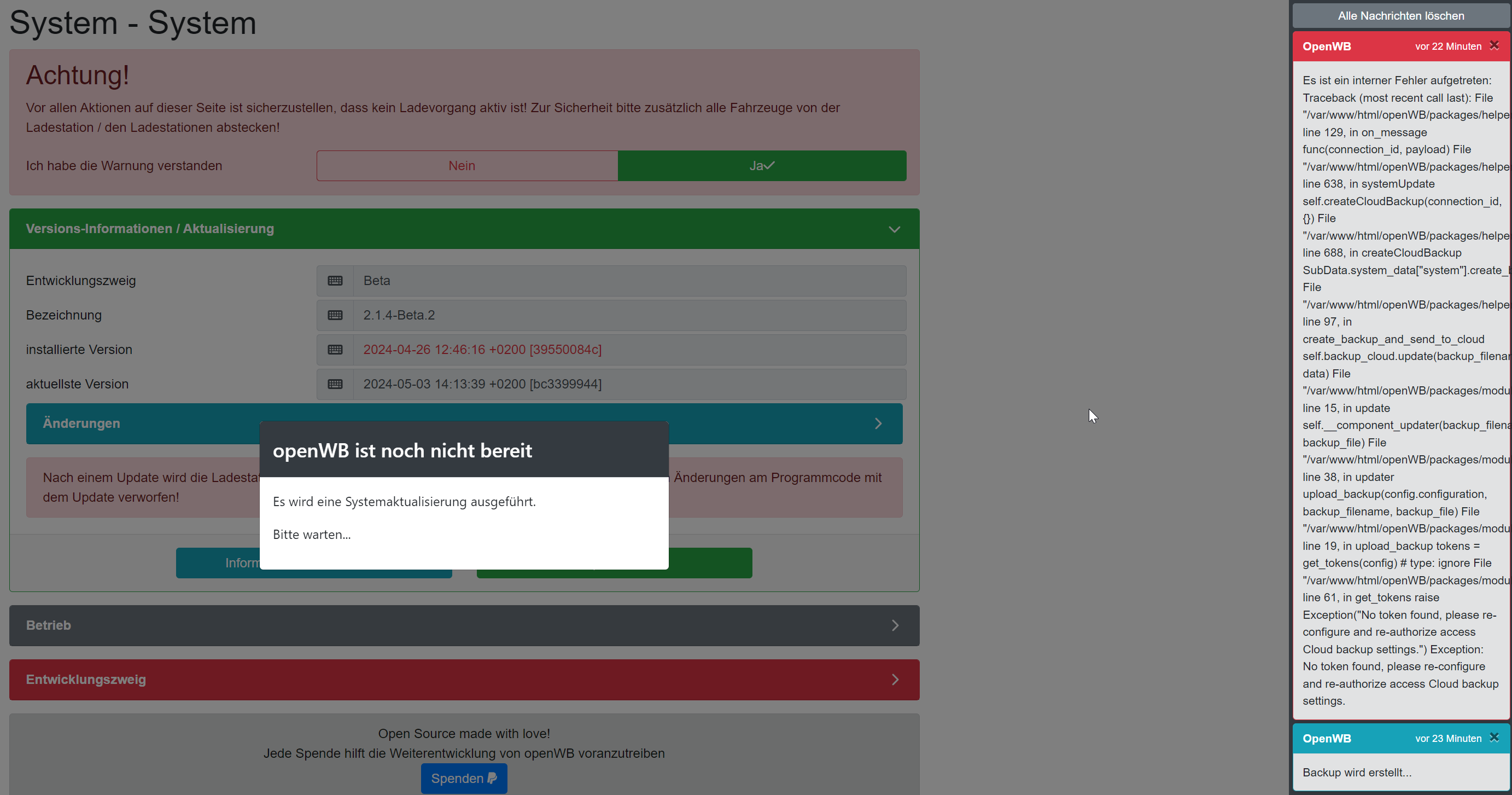Screen dimensions: 1512x795
Task: Dismiss the red OpenWB error notification
Action: pyautogui.click(x=1495, y=46)
